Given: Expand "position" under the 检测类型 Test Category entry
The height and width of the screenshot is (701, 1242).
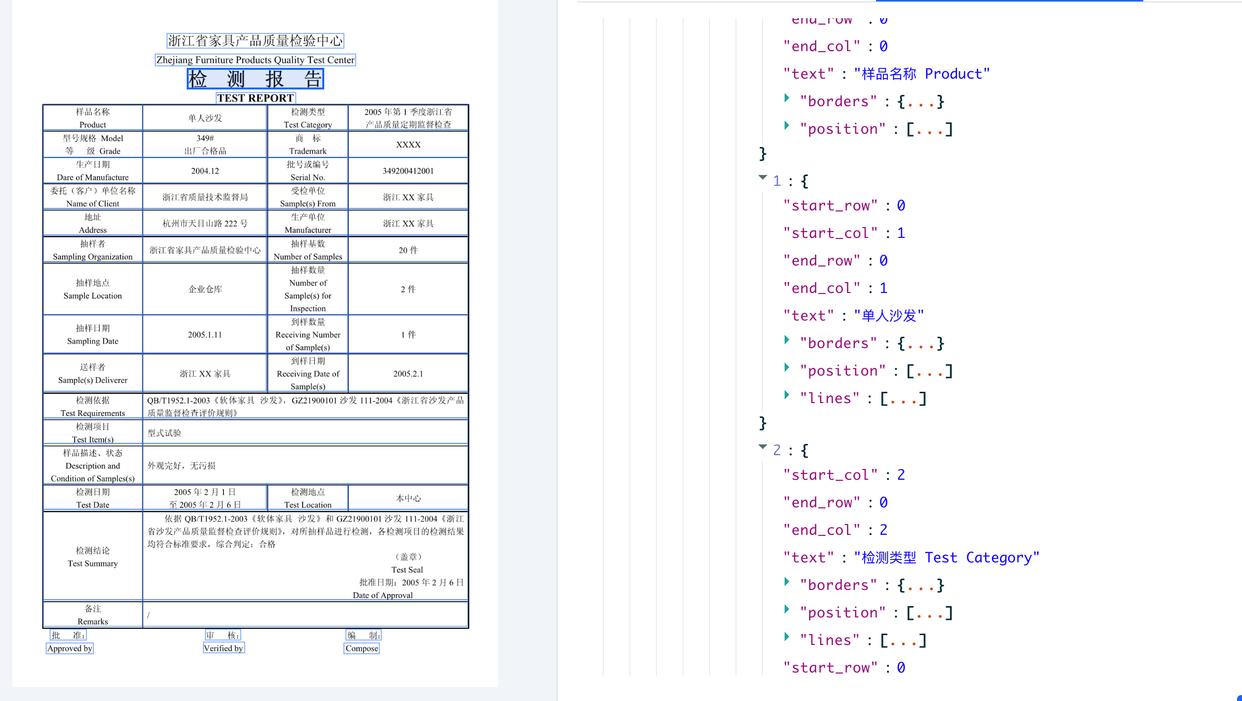Looking at the screenshot, I should coord(787,611).
